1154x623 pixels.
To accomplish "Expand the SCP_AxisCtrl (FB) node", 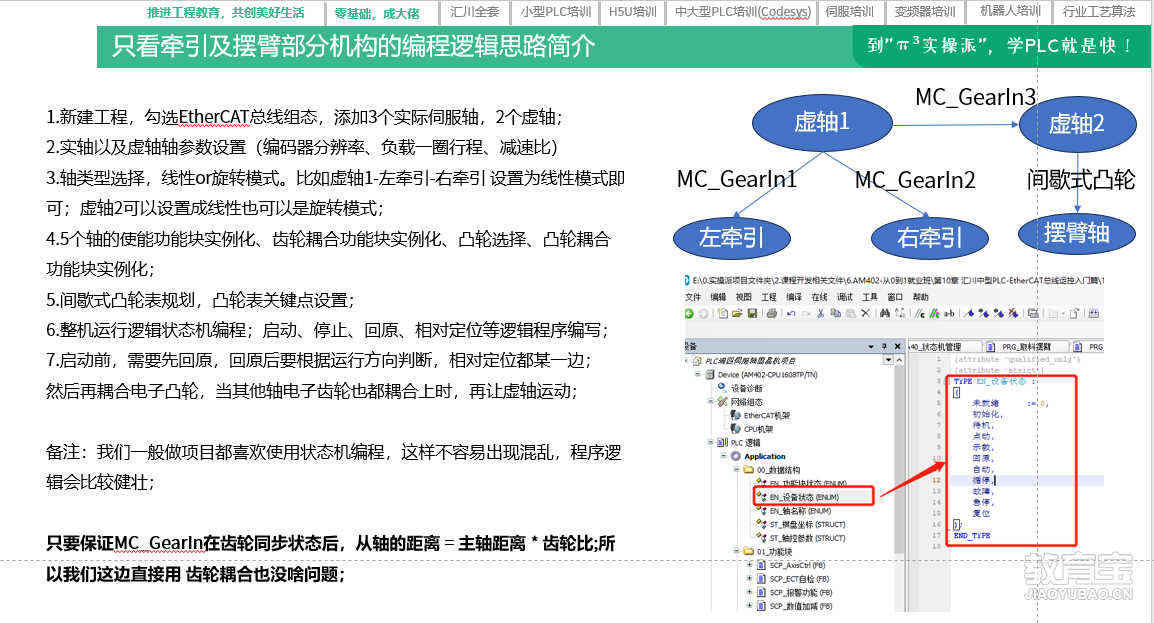I will coord(749,565).
